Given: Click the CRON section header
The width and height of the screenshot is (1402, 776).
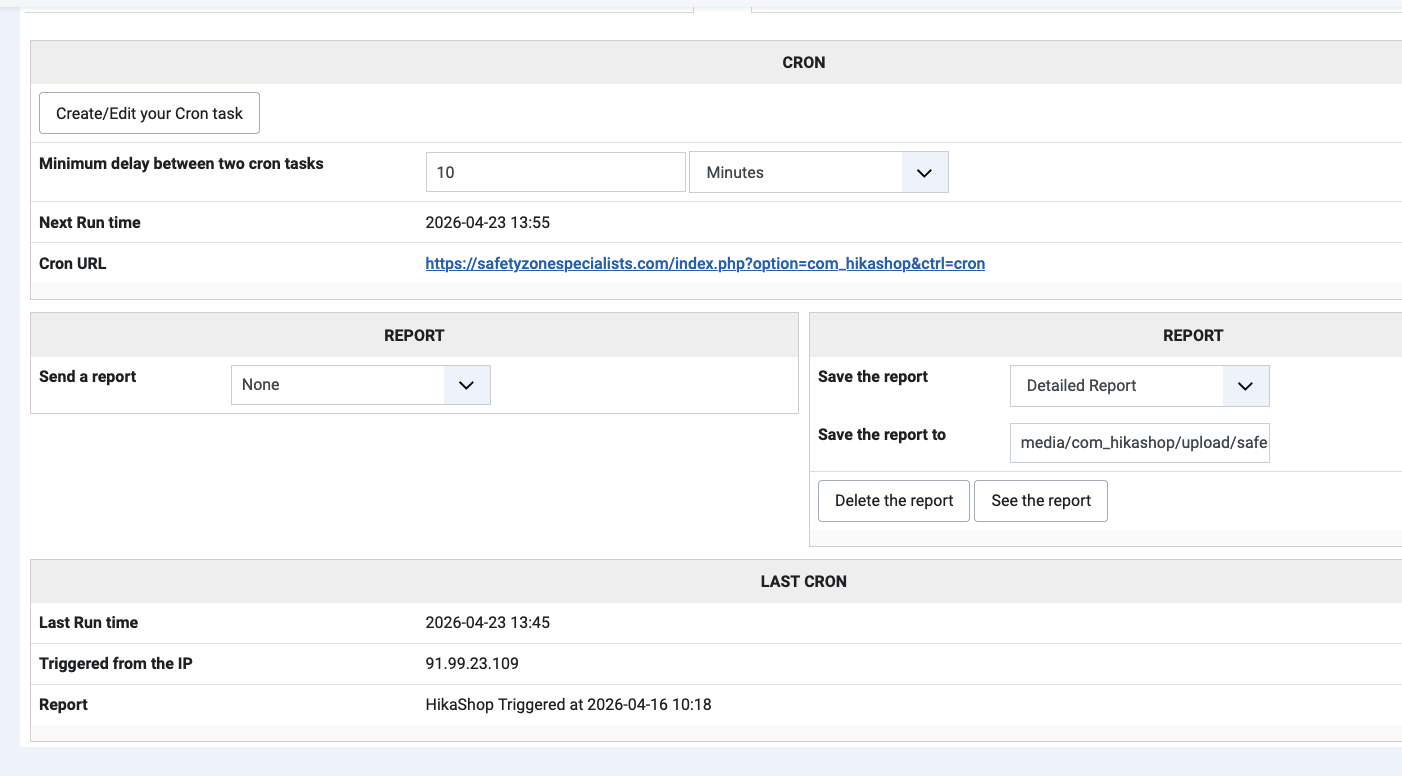Looking at the screenshot, I should pos(803,62).
